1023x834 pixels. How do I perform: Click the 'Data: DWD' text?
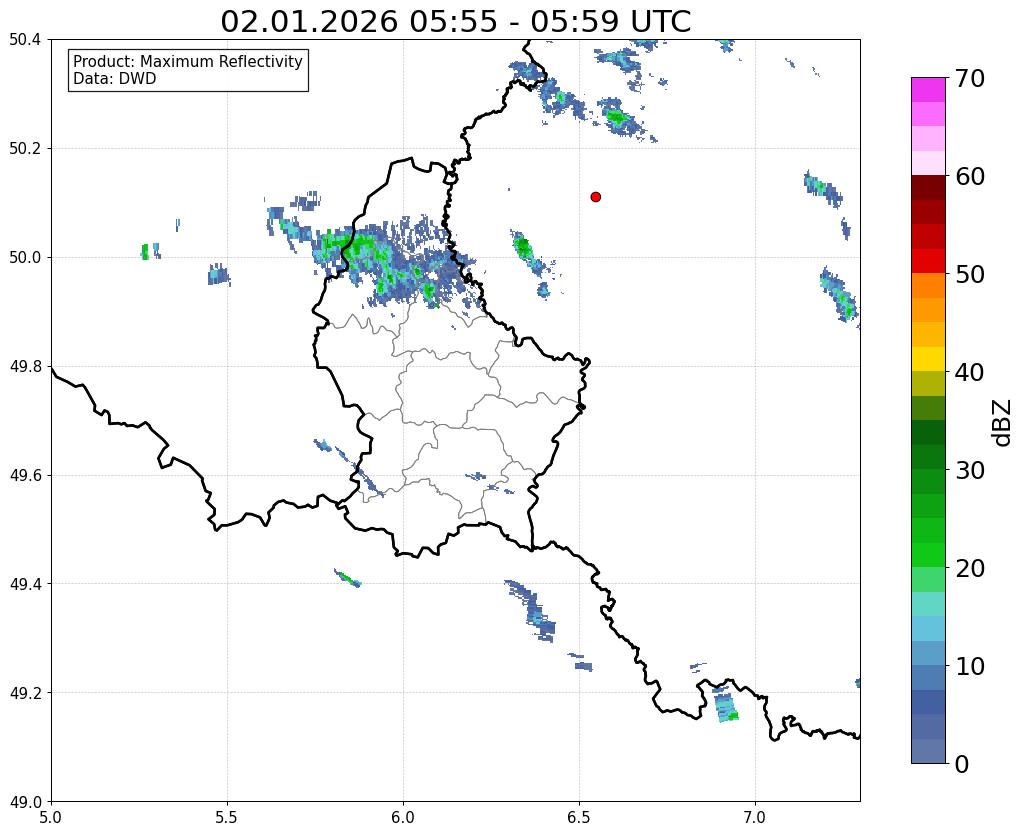pos(114,78)
